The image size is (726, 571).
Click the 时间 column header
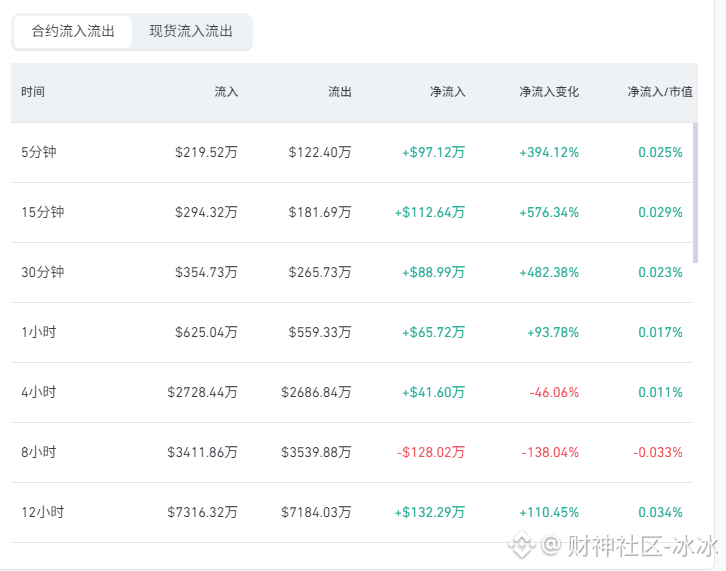[33, 92]
